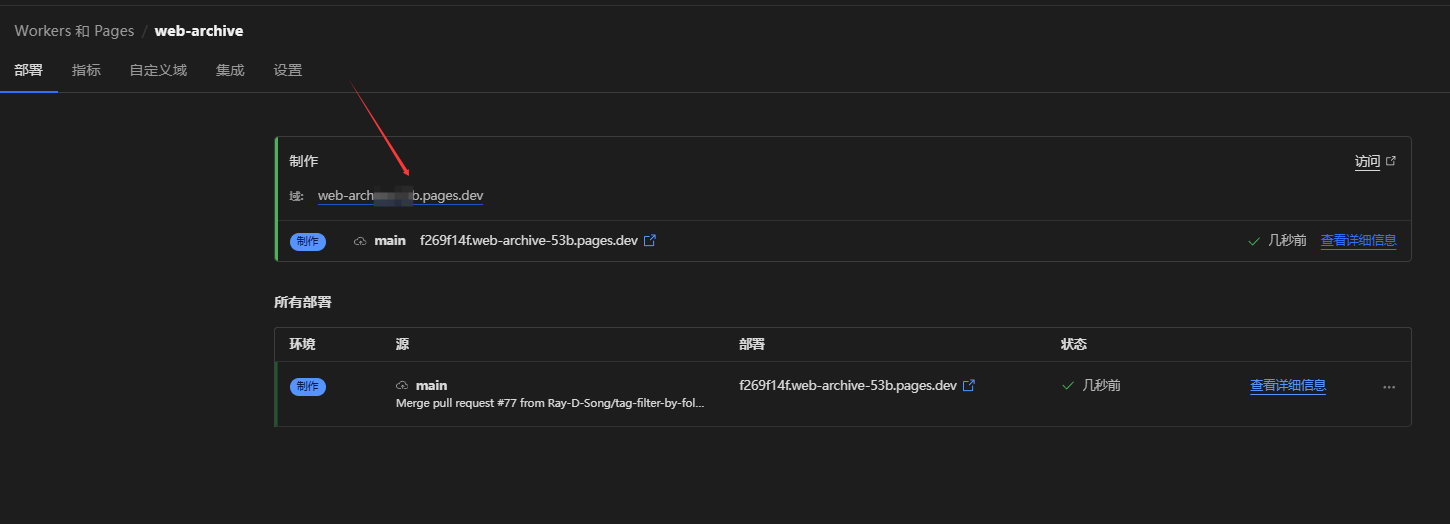Click the external-link icon beside 访问
This screenshot has width=1450, height=524.
pos(1391,161)
